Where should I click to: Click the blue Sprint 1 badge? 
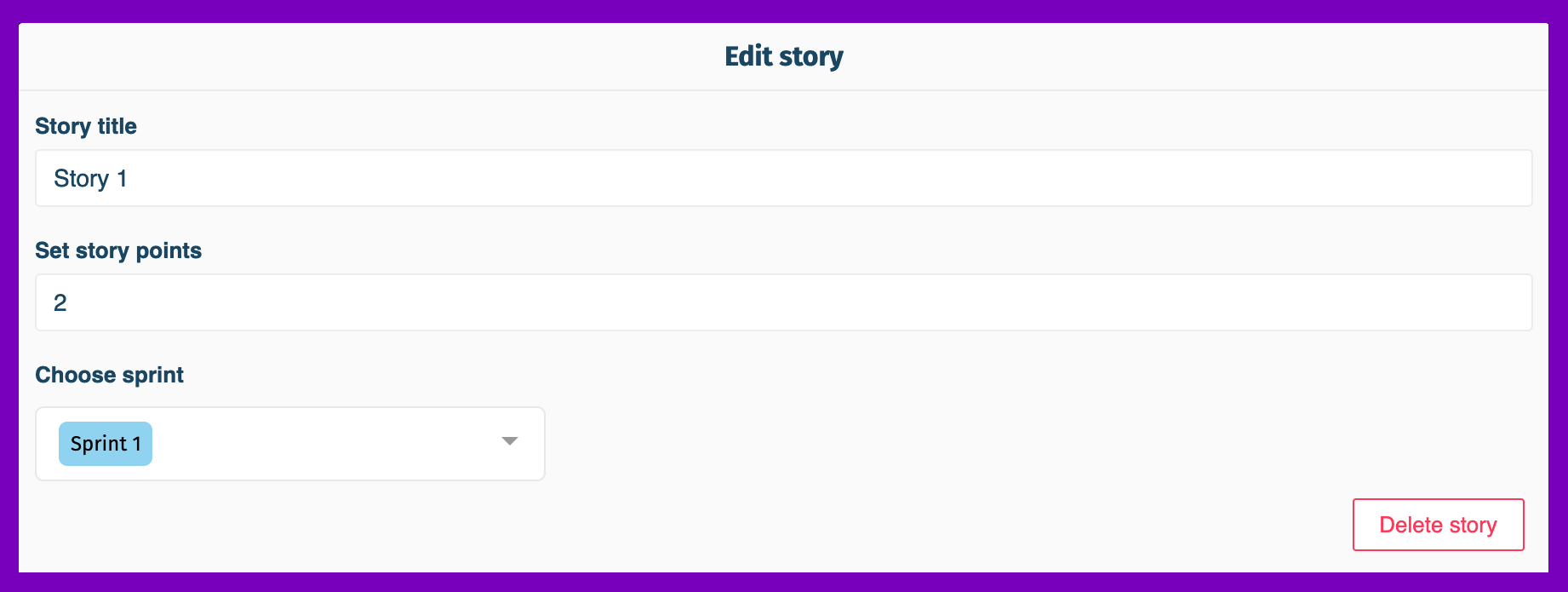106,444
